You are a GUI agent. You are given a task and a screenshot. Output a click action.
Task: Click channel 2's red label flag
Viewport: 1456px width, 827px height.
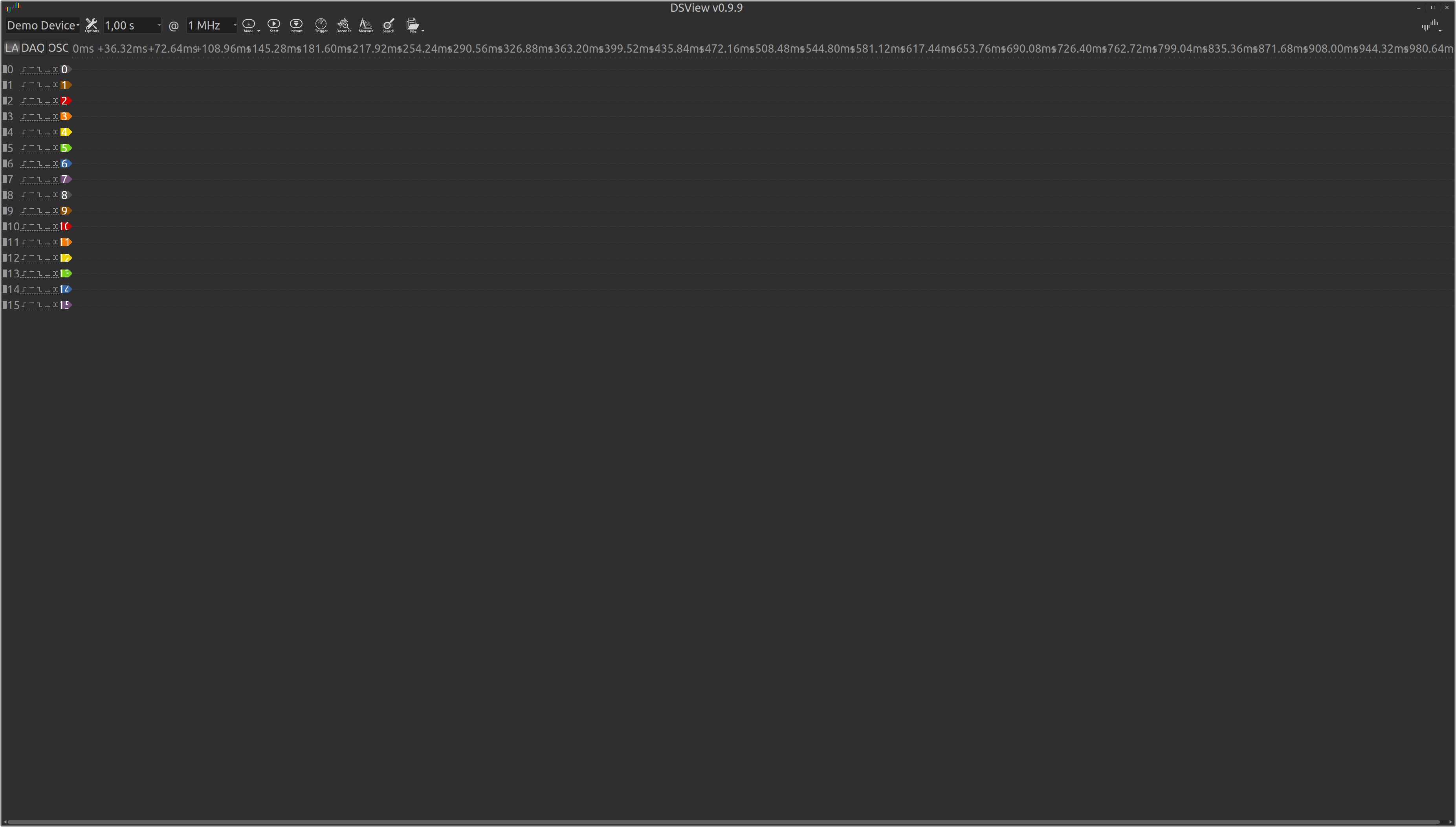coord(65,101)
